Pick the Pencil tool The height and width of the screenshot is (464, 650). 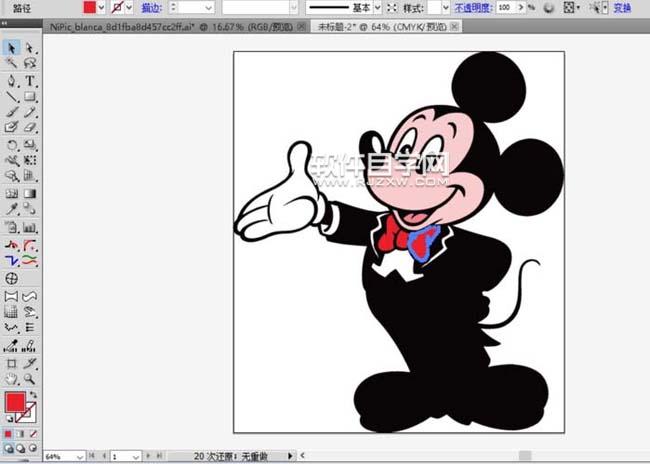click(29, 112)
